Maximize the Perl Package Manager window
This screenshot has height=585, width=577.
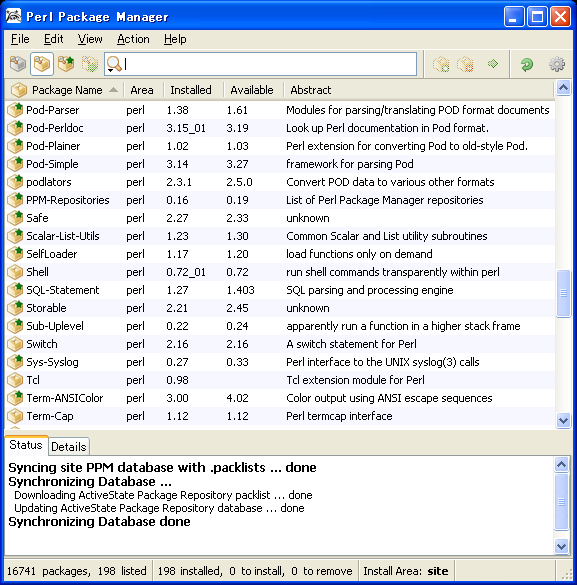click(537, 17)
